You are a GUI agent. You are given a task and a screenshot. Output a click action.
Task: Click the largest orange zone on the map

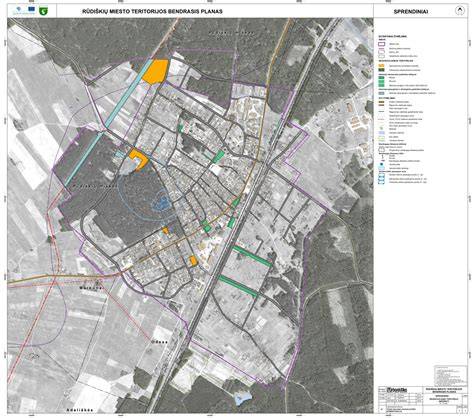tap(155, 71)
